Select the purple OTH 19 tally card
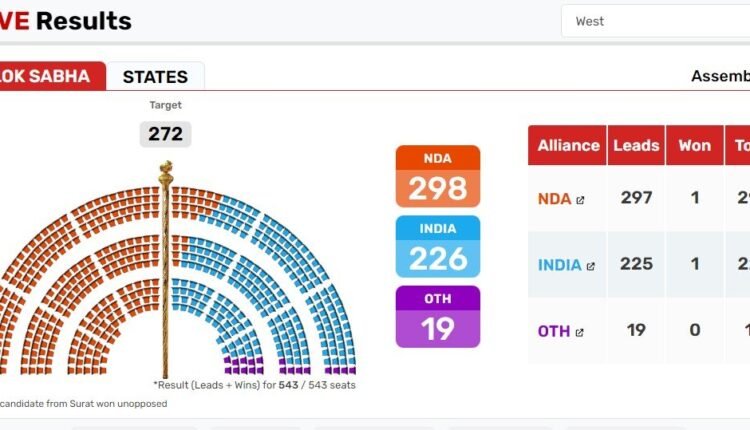 [x=438, y=316]
